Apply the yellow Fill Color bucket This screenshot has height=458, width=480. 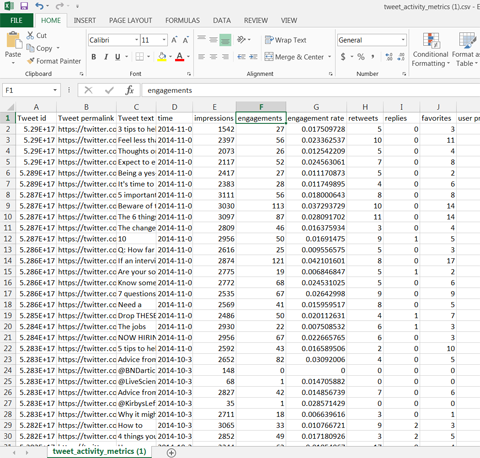click(162, 57)
